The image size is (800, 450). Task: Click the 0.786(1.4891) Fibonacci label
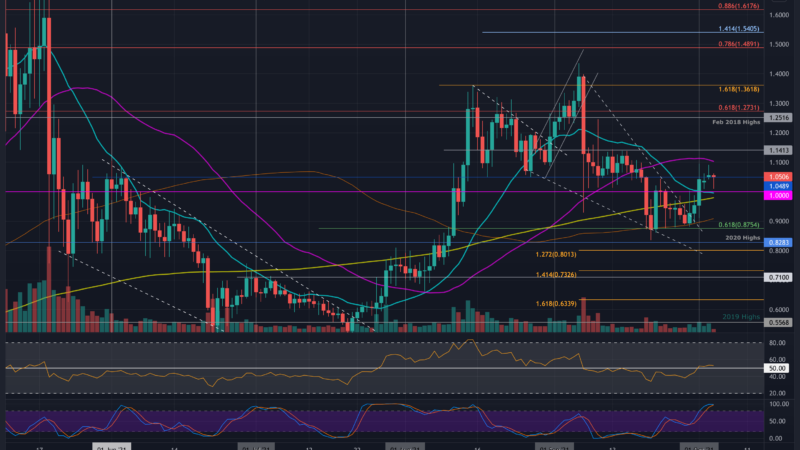coord(738,44)
